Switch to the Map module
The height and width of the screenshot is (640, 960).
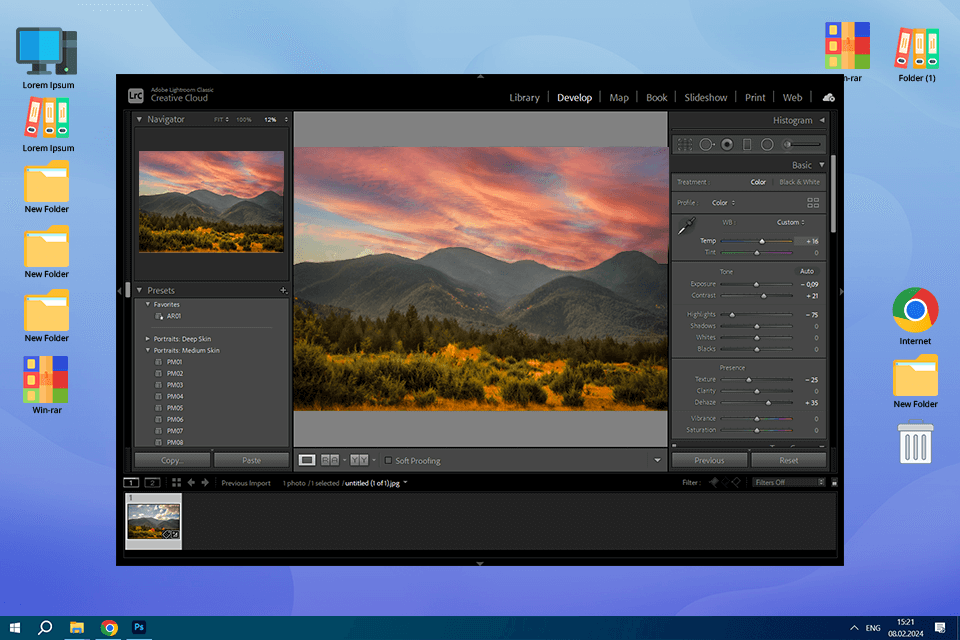619,97
